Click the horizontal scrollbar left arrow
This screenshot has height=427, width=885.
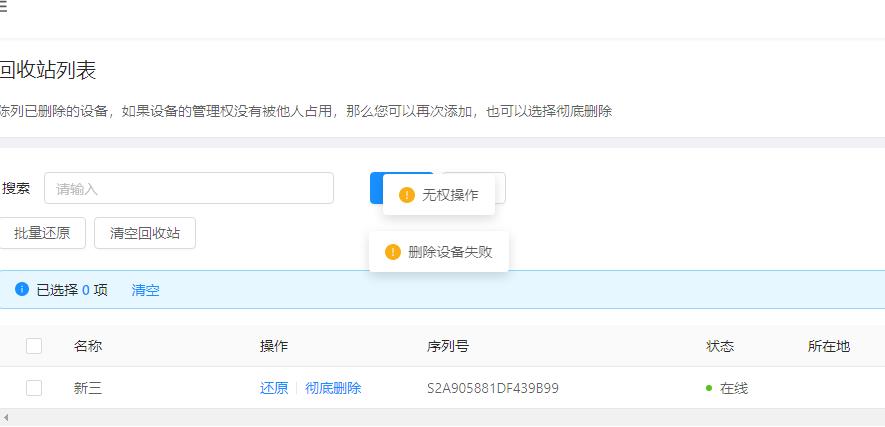pyautogui.click(x=6, y=418)
